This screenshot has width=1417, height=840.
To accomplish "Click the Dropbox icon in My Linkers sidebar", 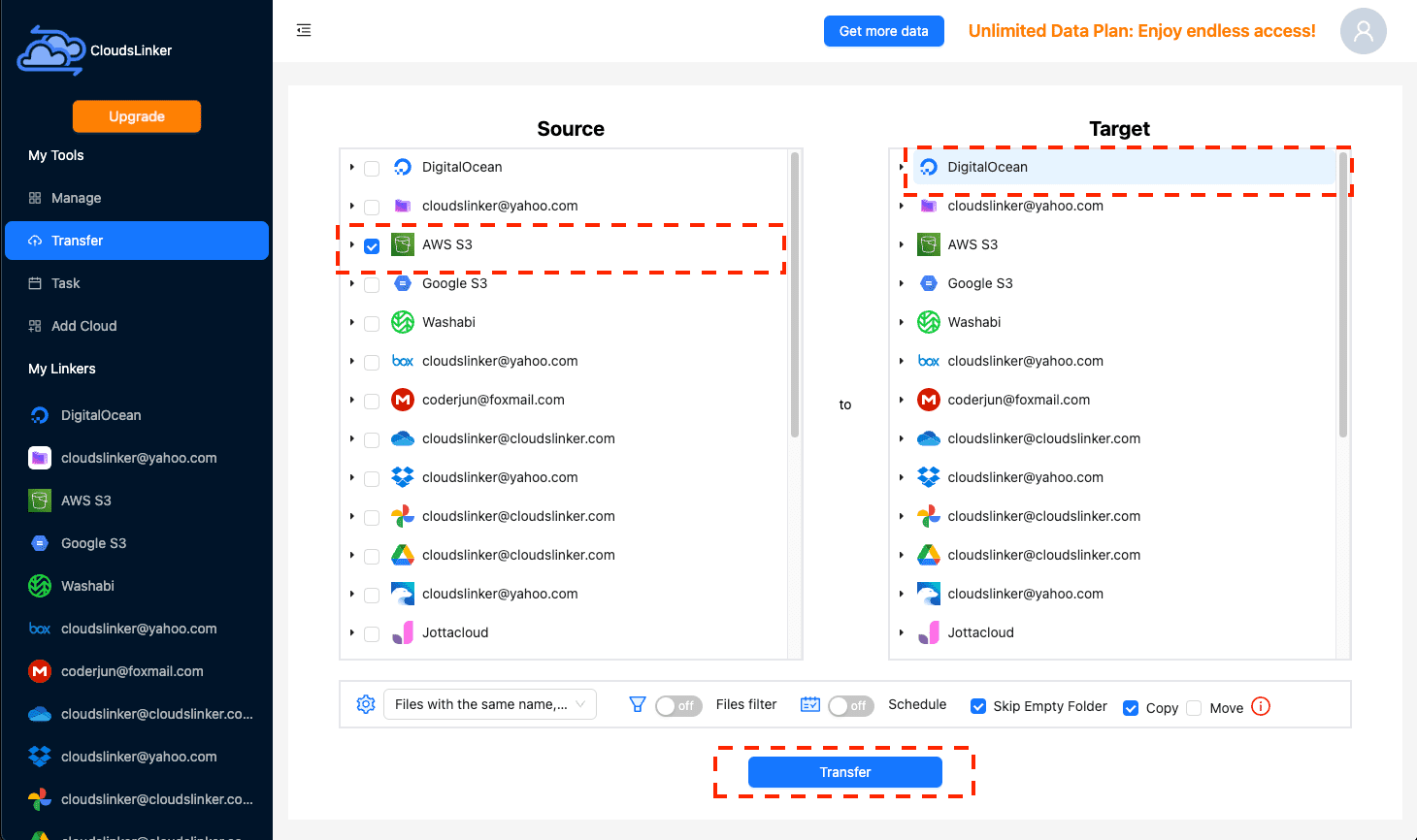I will [40, 757].
